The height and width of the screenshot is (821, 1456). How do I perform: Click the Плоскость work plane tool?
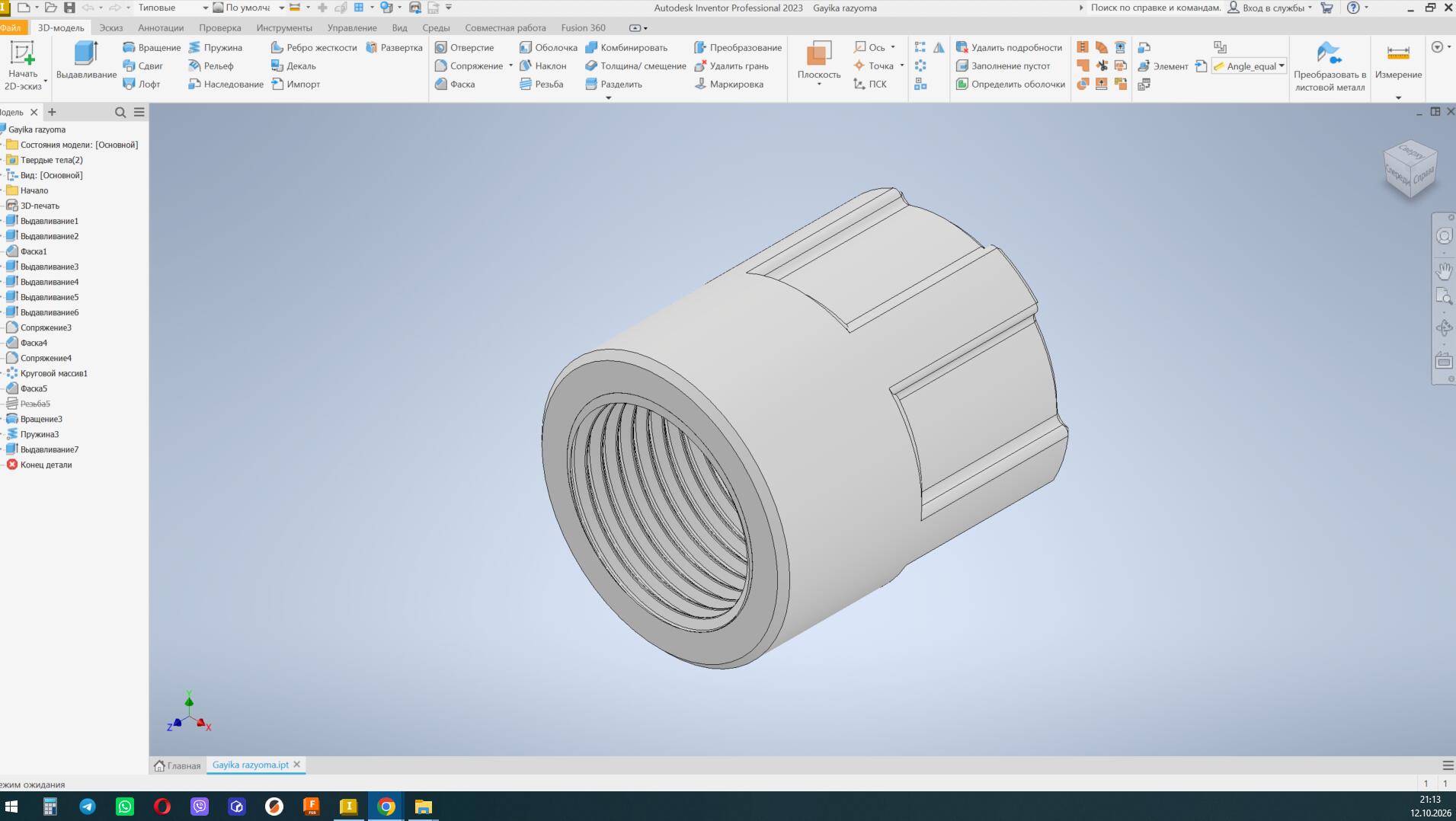[x=819, y=61]
